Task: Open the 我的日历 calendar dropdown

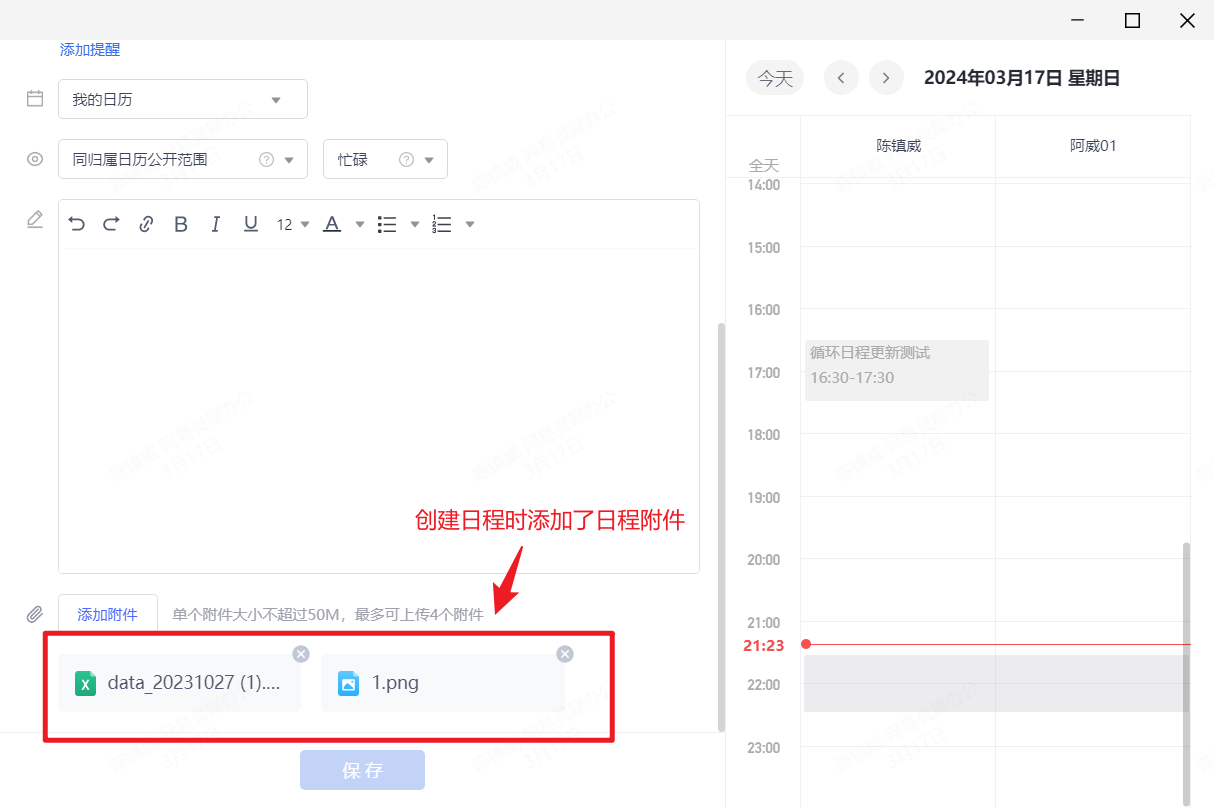Action: point(183,99)
